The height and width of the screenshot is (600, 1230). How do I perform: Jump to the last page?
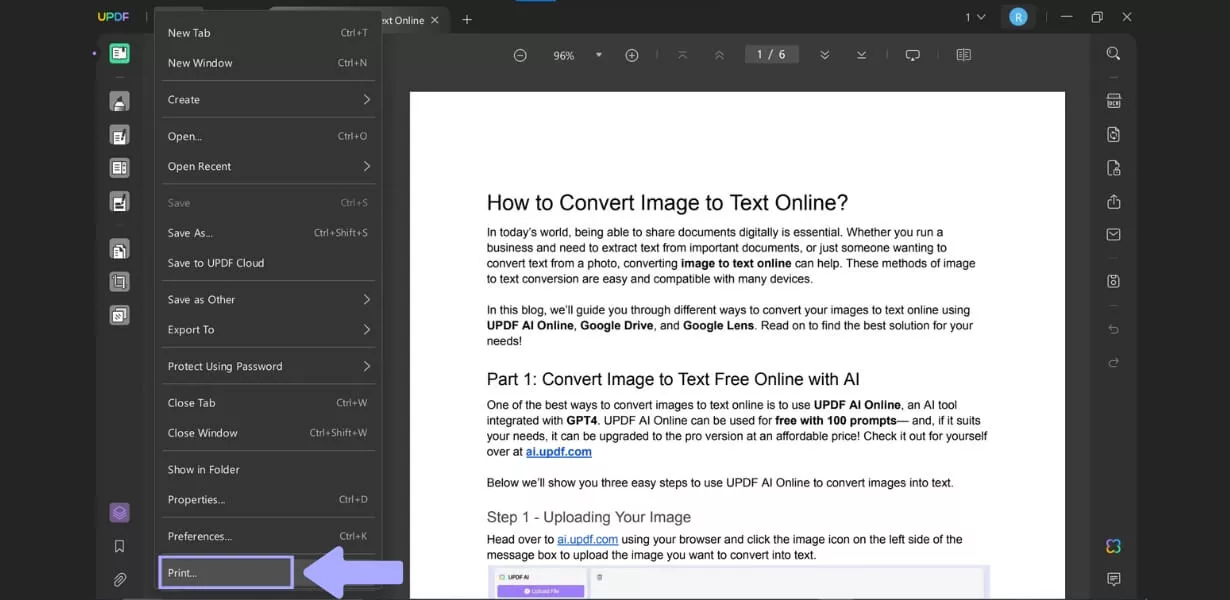pos(862,55)
